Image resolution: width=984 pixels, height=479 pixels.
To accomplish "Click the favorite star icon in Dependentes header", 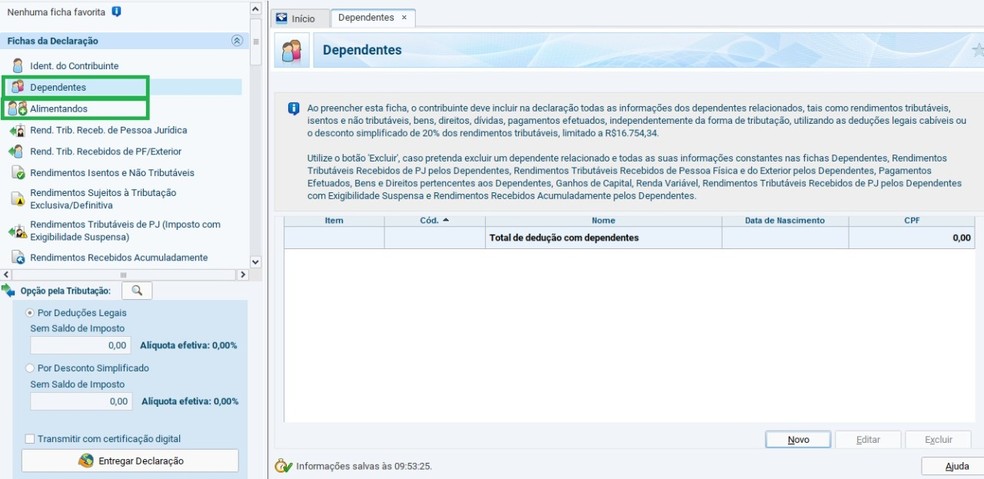I will [x=977, y=50].
